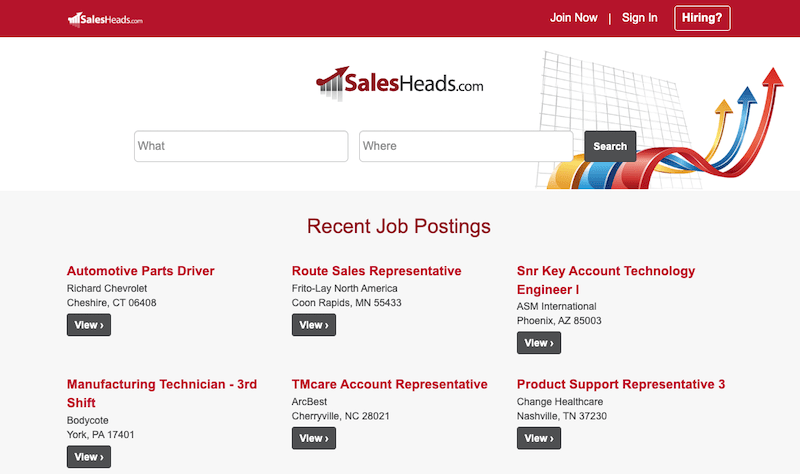800x474 pixels.
Task: Focus the Where location field
Action: point(466,146)
